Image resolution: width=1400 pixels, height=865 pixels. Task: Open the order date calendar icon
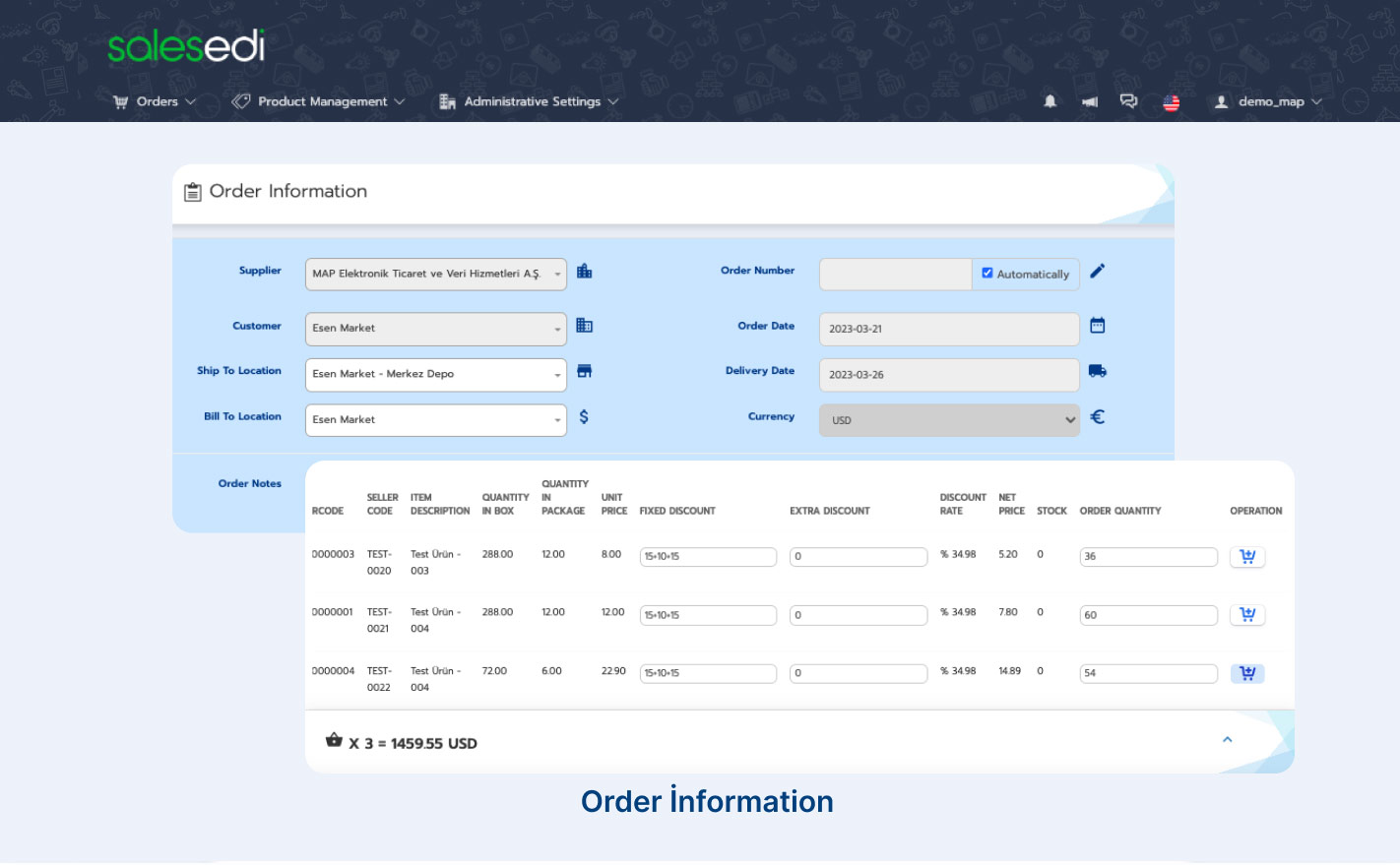click(x=1098, y=326)
